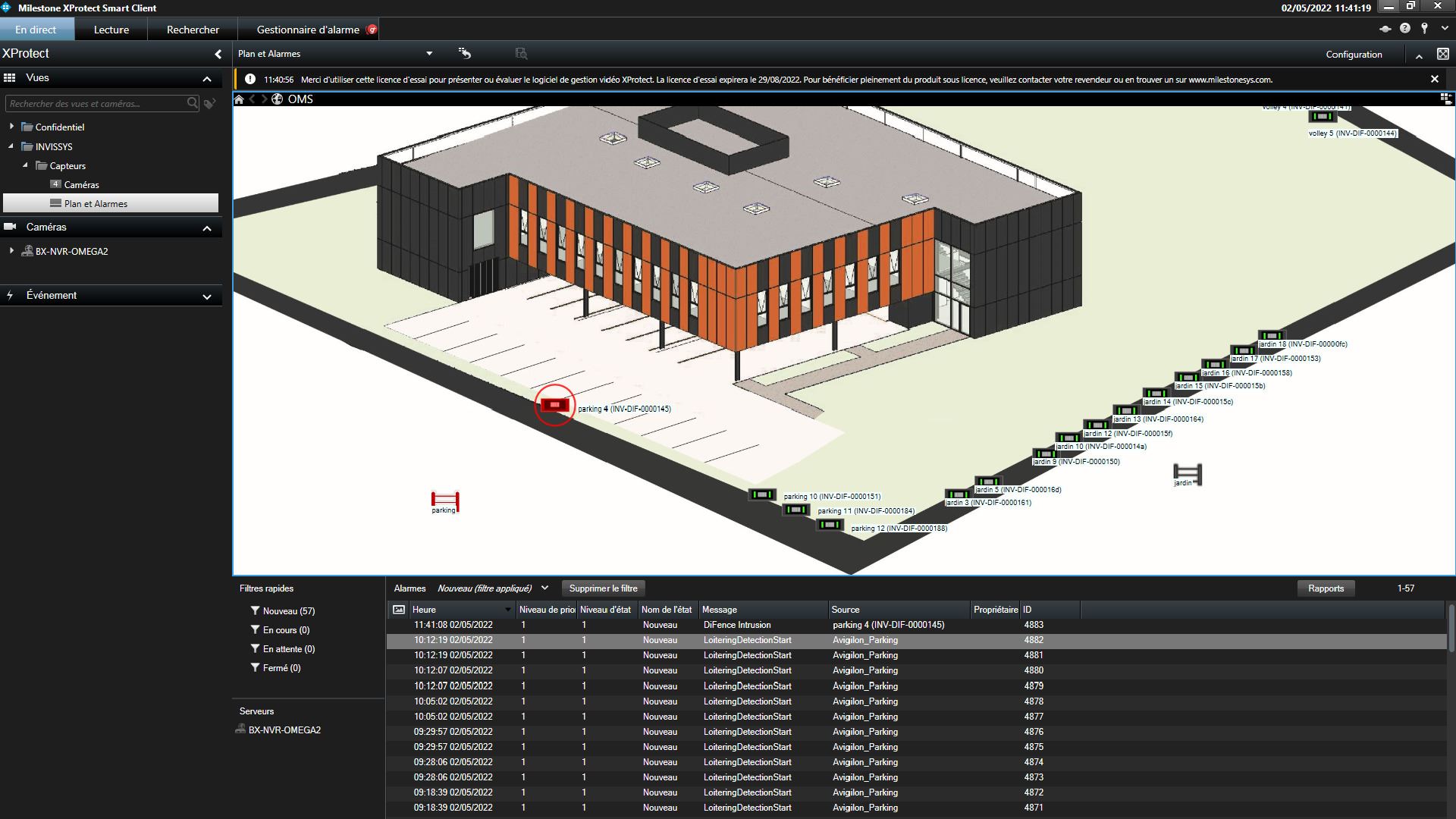1456x819 pixels.
Task: Toggle full screen view icon
Action: (1443, 54)
